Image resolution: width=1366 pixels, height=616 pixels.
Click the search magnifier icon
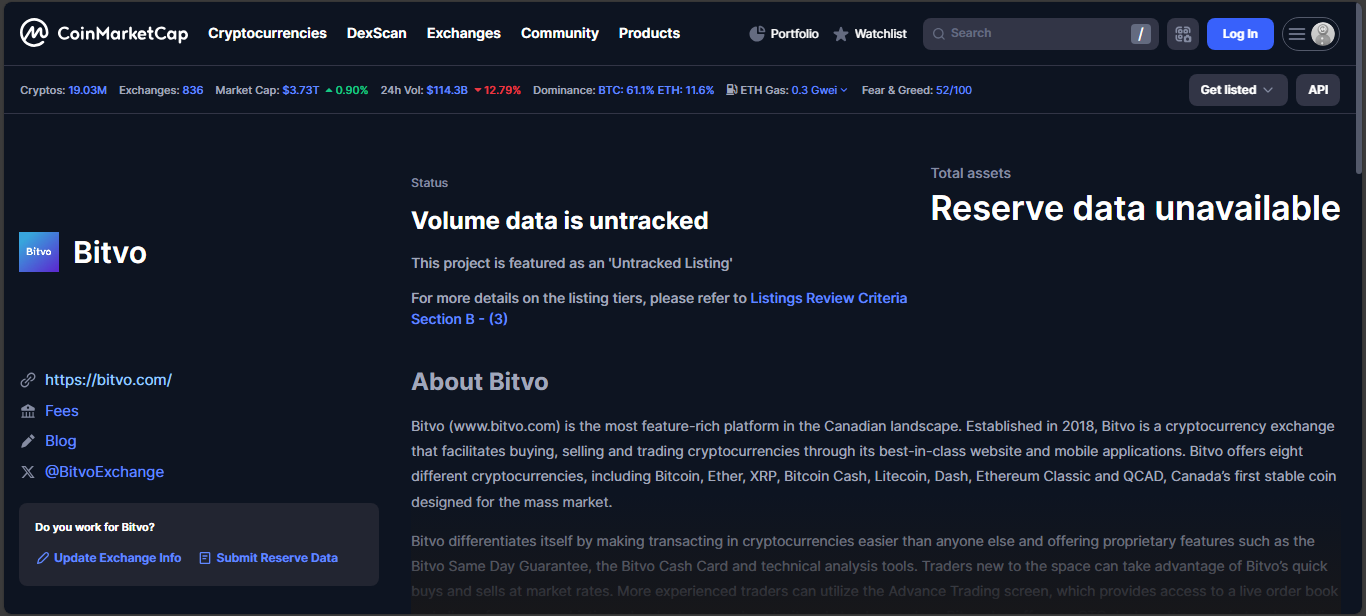tap(939, 34)
